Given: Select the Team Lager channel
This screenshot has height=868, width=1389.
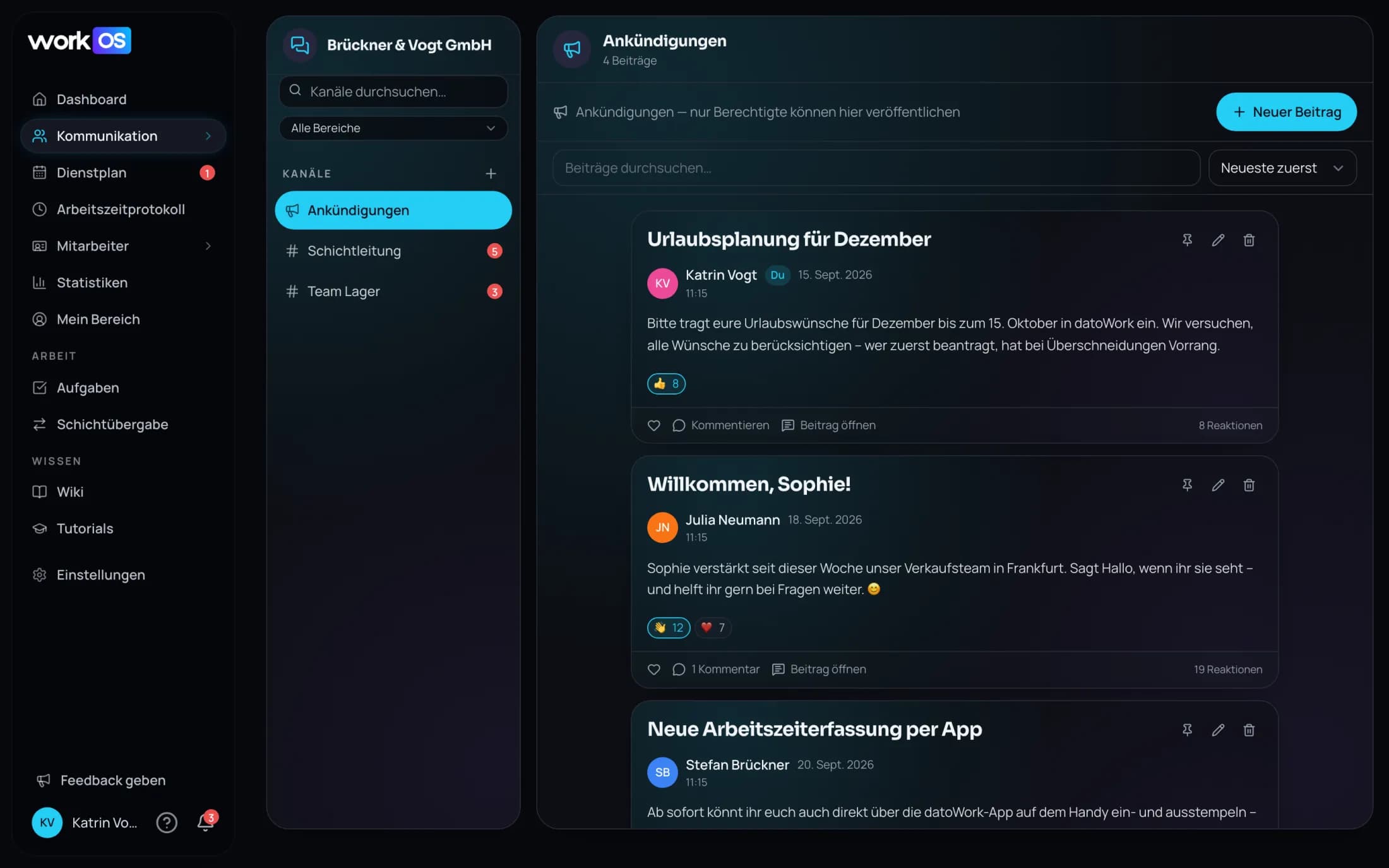Looking at the screenshot, I should coord(393,291).
